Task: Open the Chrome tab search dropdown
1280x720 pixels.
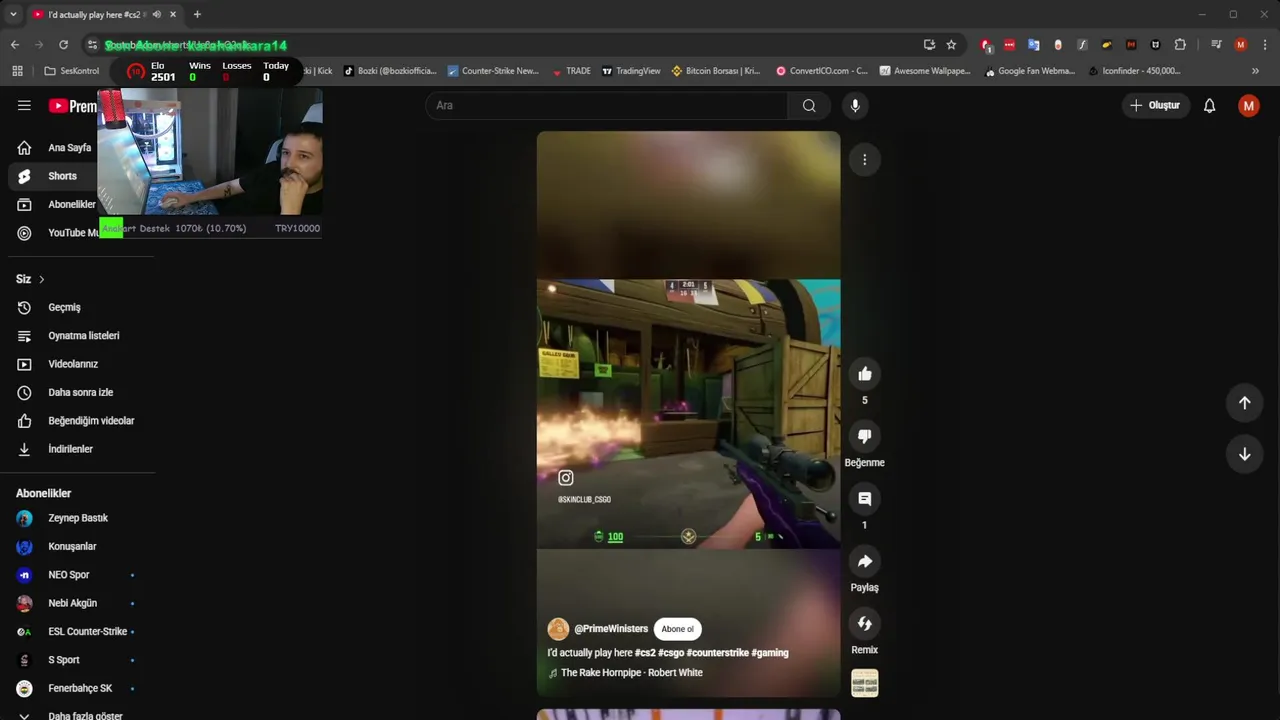Action: point(13,15)
